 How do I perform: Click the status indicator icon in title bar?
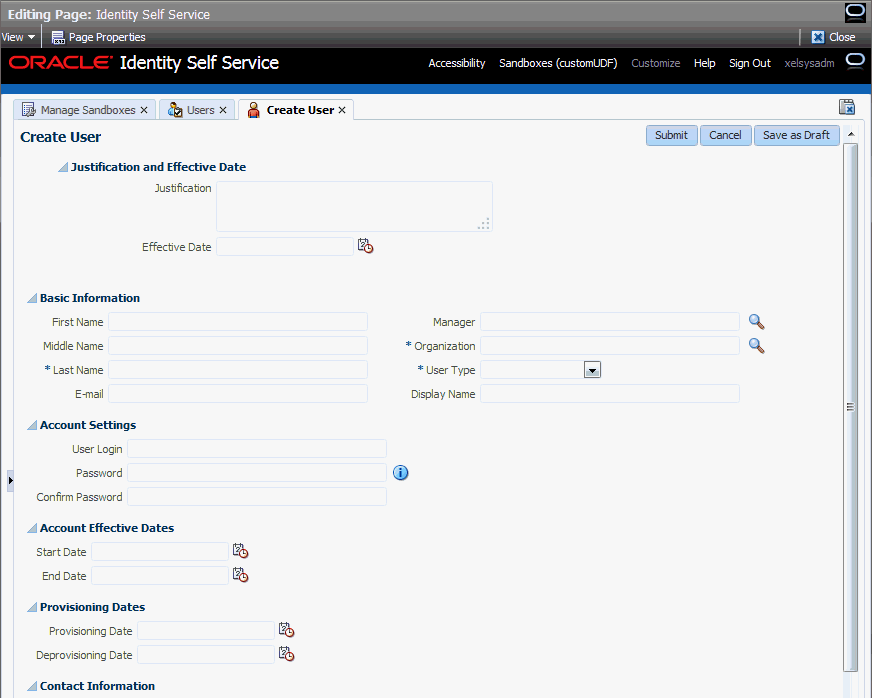(855, 12)
